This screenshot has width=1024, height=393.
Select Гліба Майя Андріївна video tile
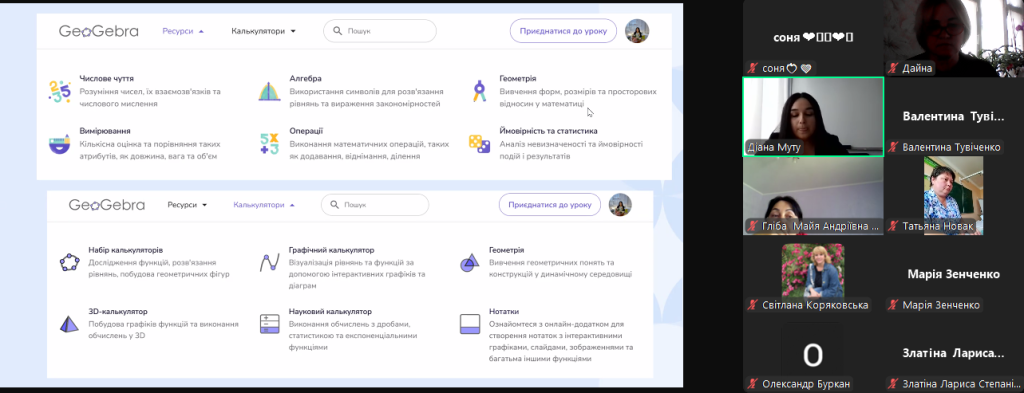[813, 196]
